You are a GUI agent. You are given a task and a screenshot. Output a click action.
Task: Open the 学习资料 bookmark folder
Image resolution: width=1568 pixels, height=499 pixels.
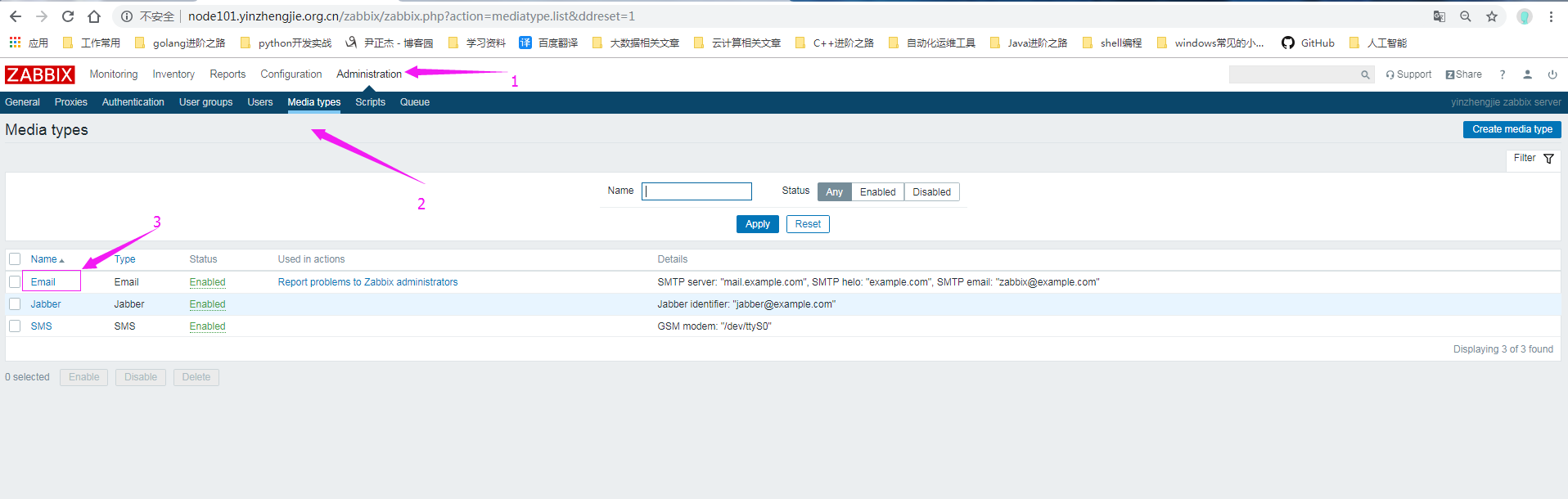477,43
